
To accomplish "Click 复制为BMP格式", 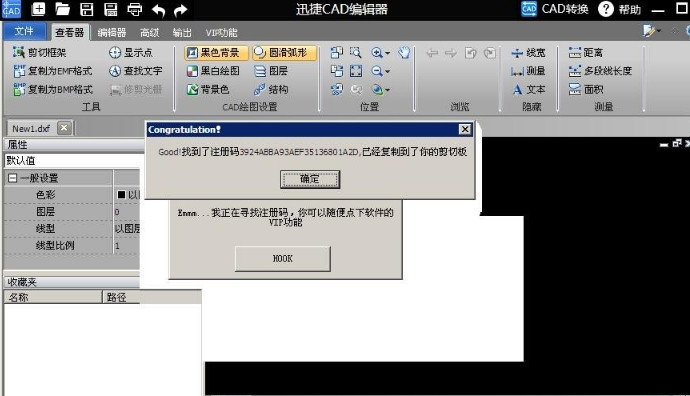I will [53, 89].
